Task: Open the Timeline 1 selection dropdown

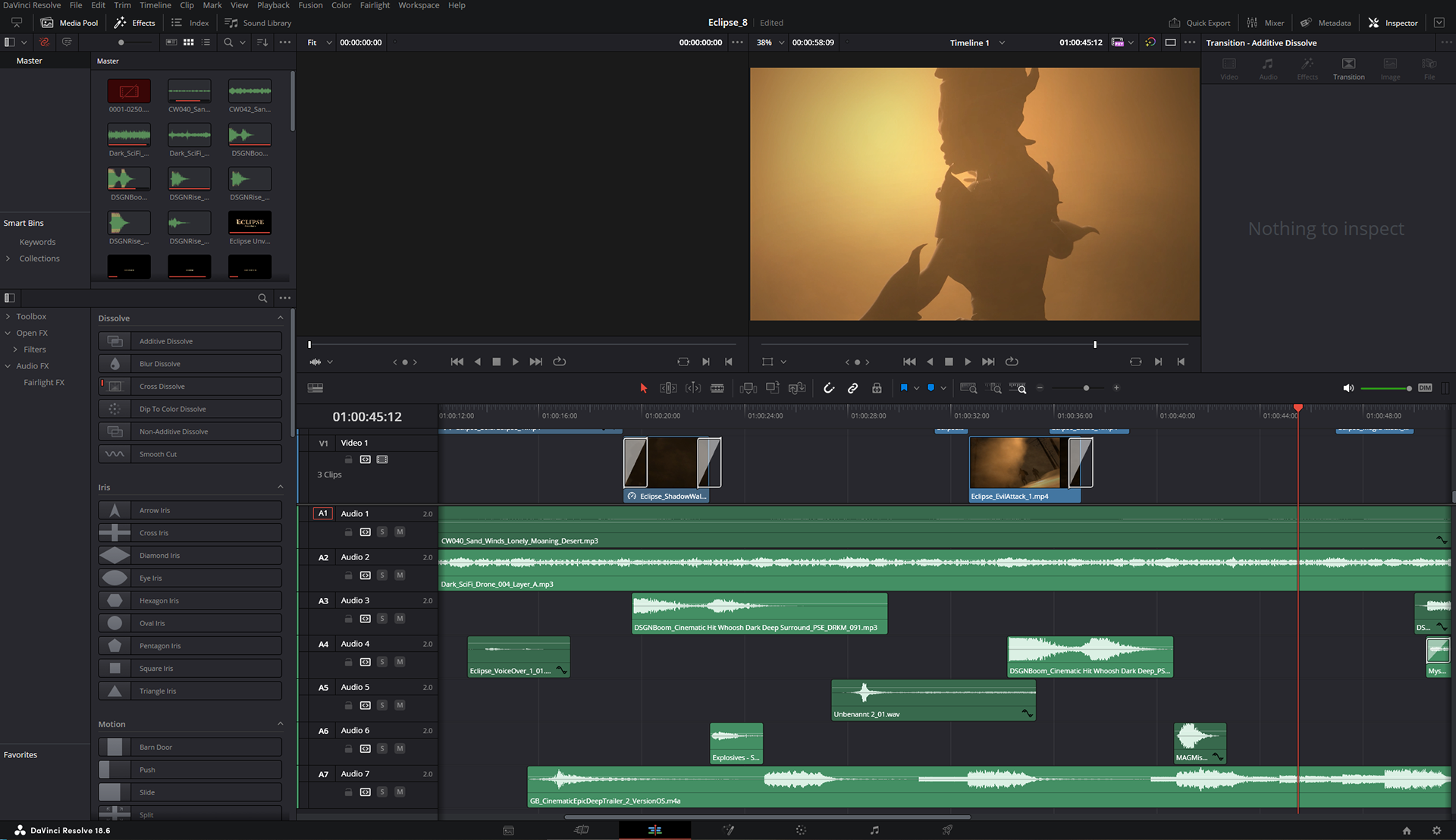Action: (x=977, y=42)
